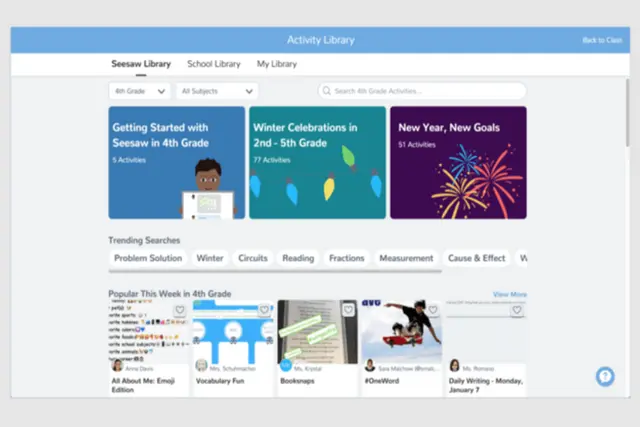Screen dimensions: 640x427
Task: Open the Vocabulary Fun activity thumbnail
Action: (233, 331)
